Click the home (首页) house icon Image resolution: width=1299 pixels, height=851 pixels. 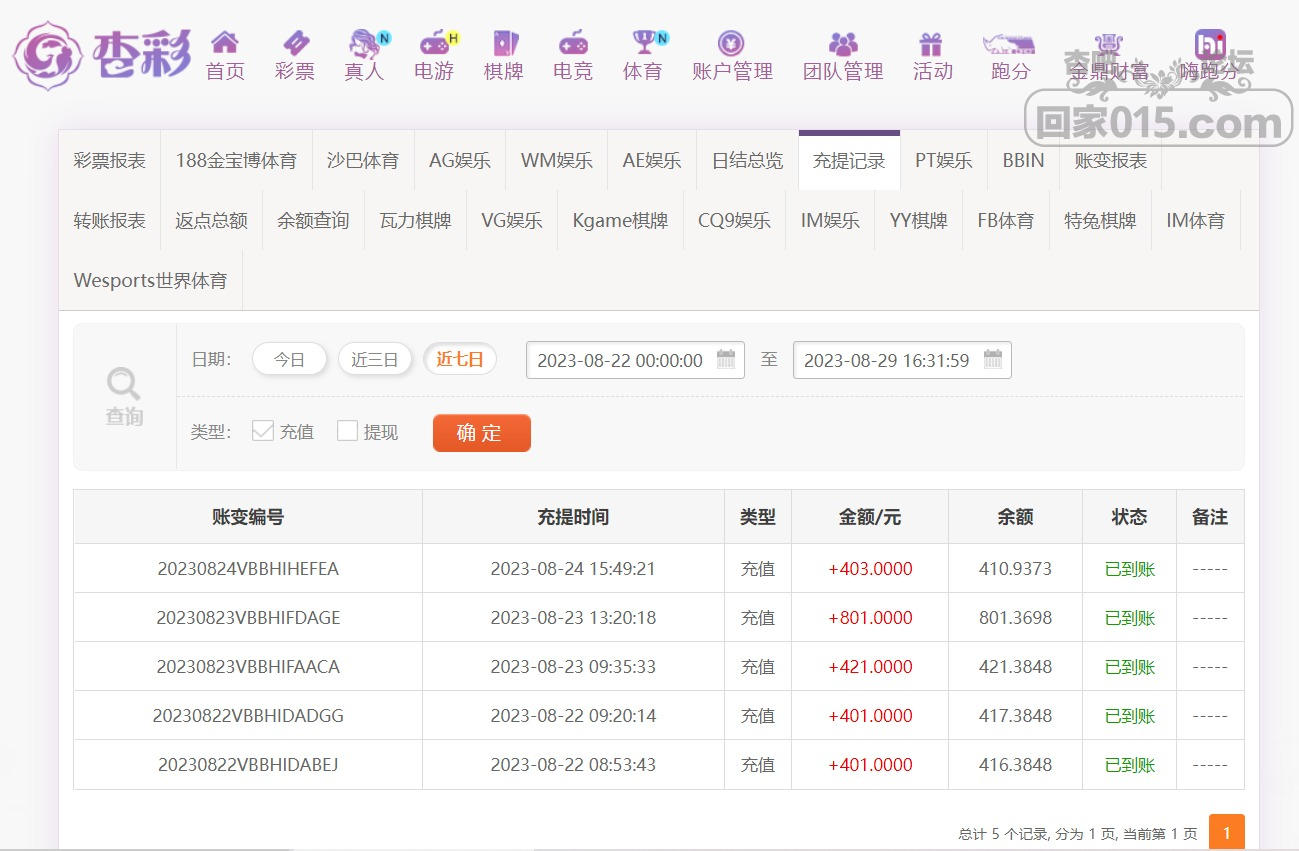tap(225, 43)
